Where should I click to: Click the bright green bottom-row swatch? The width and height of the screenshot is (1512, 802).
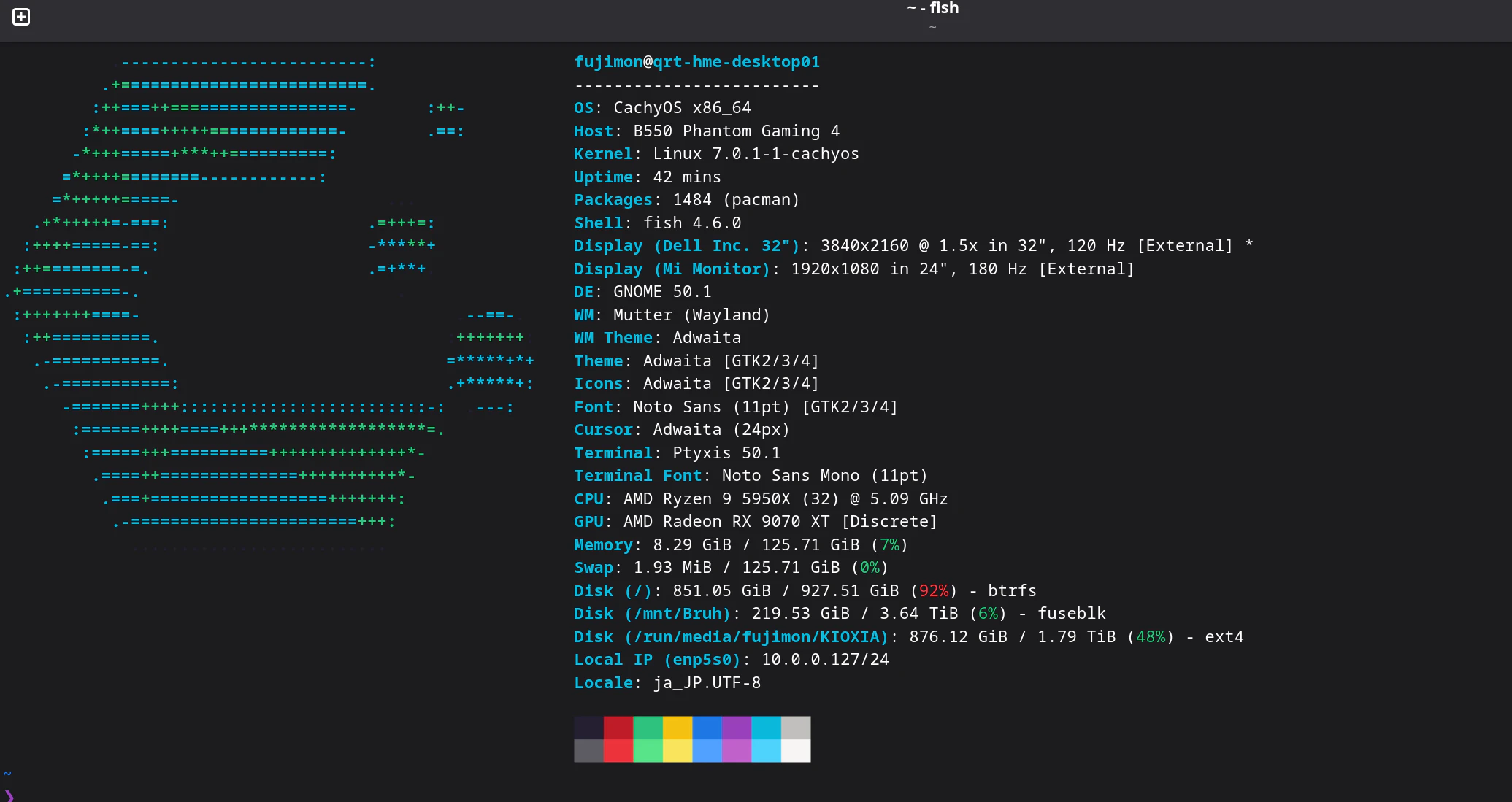point(648,751)
